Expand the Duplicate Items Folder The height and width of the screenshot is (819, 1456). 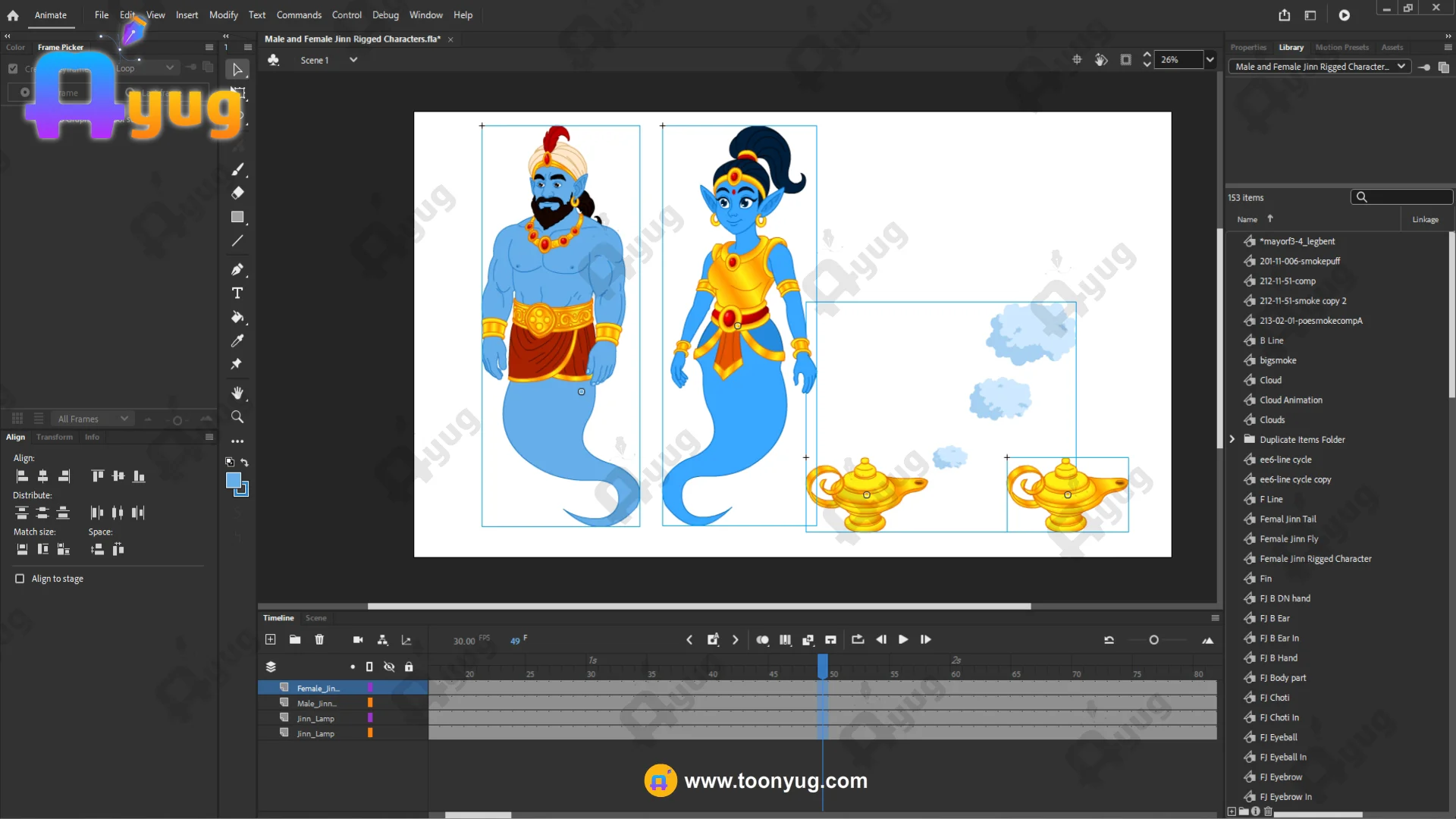pos(1232,439)
